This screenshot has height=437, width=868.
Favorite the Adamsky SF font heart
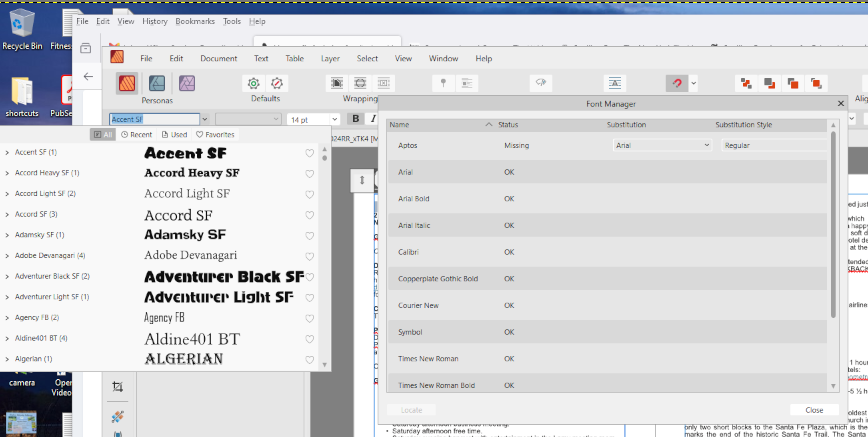[x=309, y=236]
